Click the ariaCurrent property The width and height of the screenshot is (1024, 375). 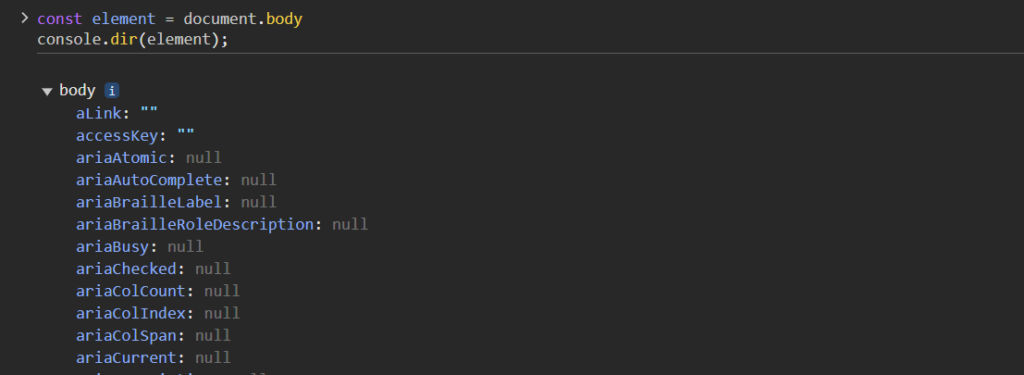(126, 358)
